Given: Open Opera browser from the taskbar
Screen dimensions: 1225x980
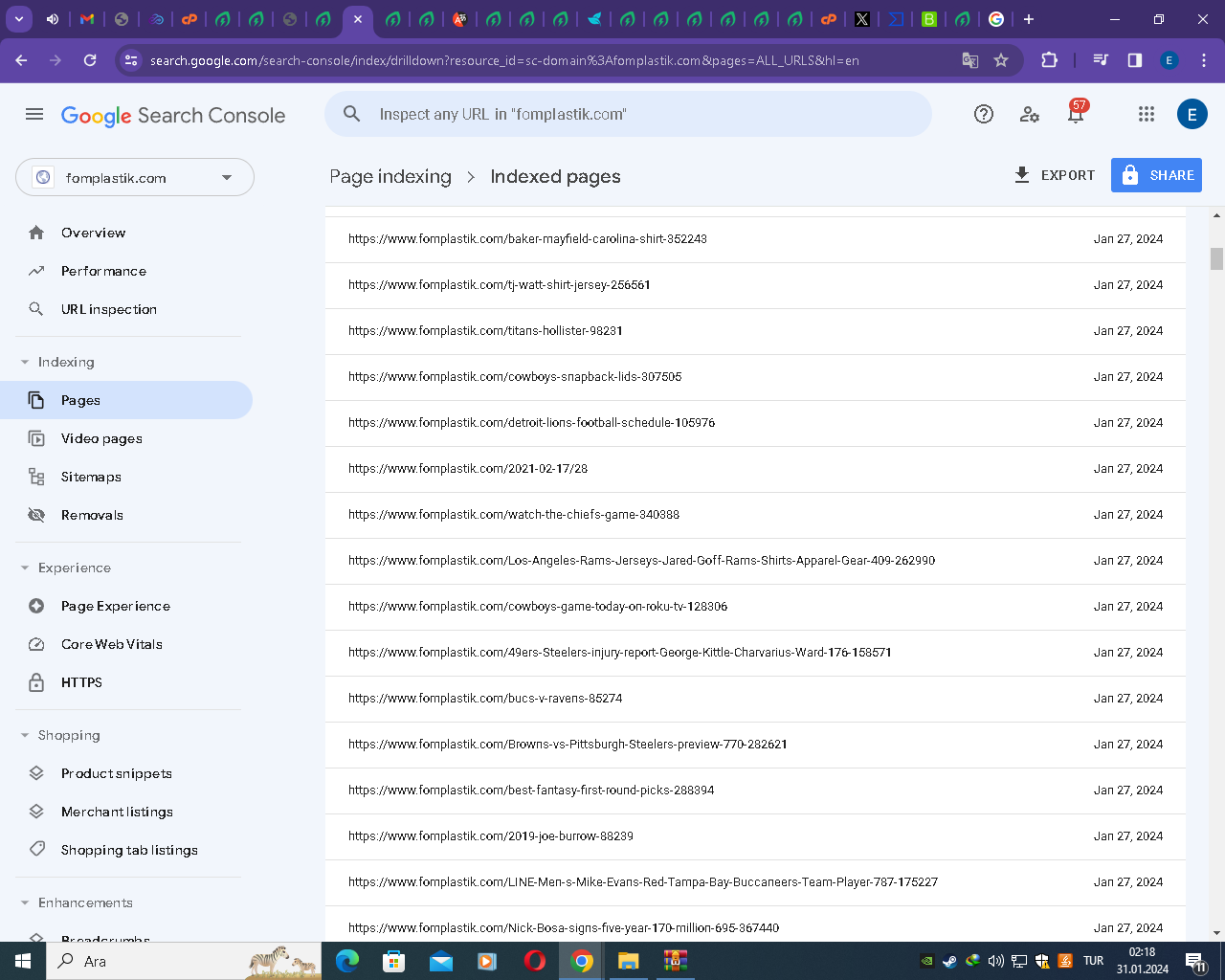Looking at the screenshot, I should [x=535, y=961].
